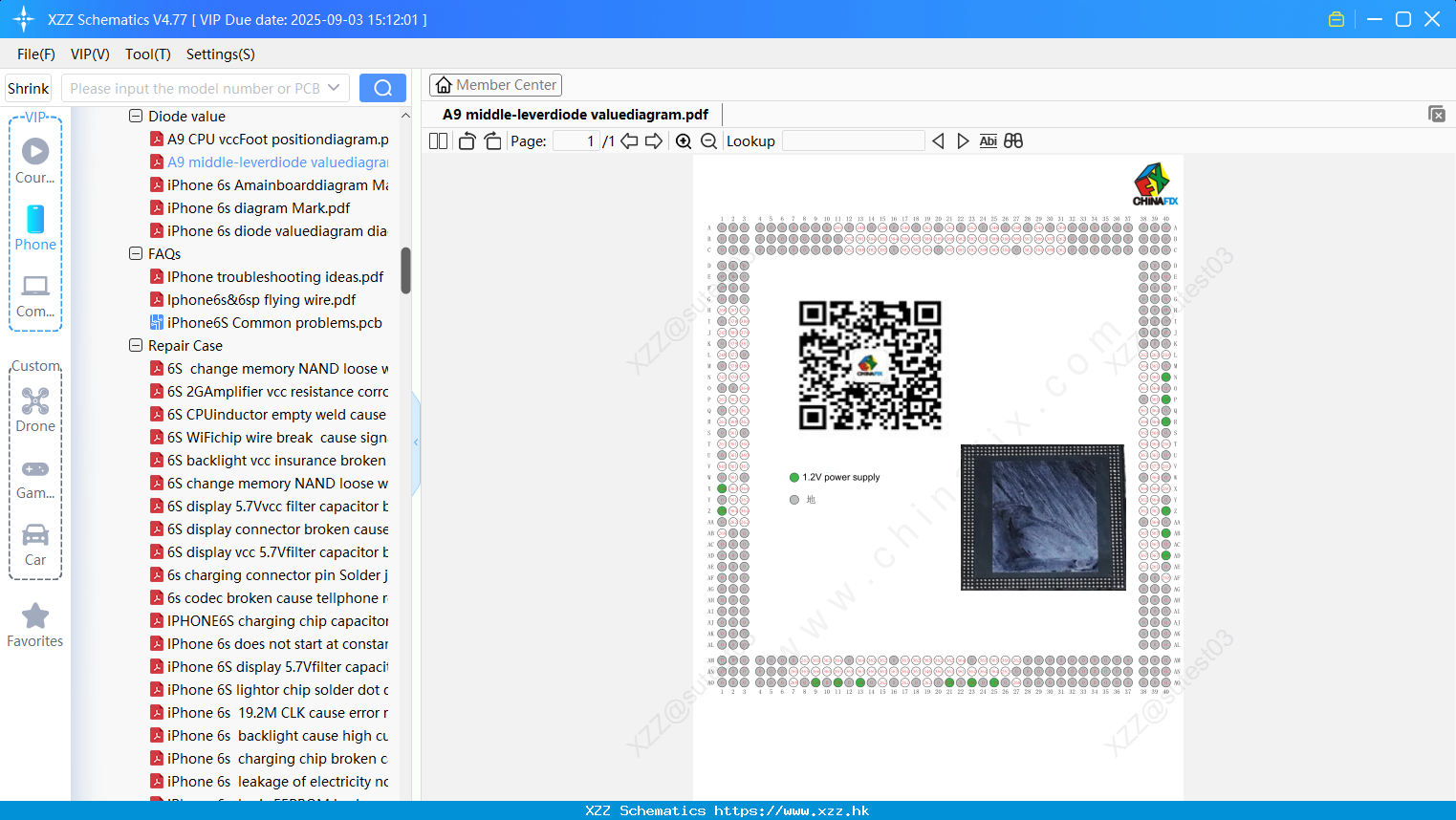The width and height of the screenshot is (1456, 820).
Task: Collapse the Diode value folder
Action: pos(136,116)
